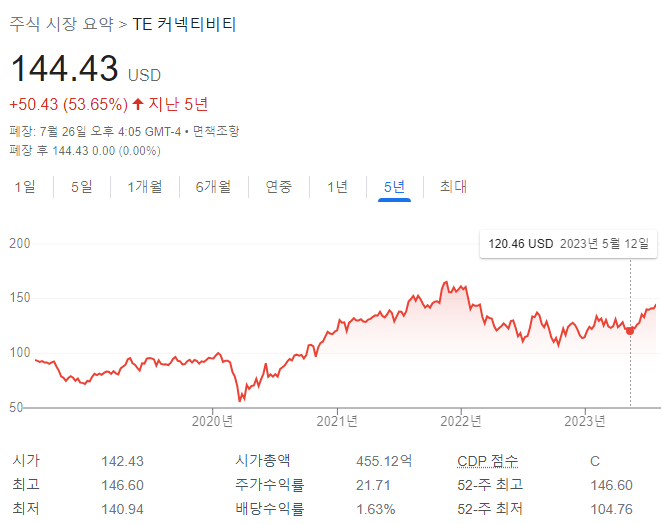Select the 1일 time range tab
663x524 pixels.
tap(25, 187)
